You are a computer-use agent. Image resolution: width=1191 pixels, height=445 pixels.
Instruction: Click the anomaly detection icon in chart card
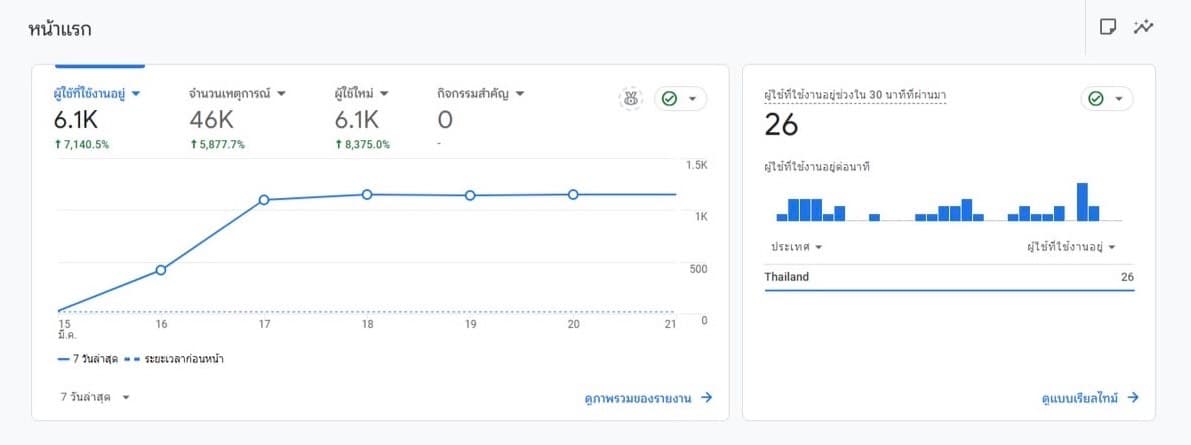coord(630,98)
